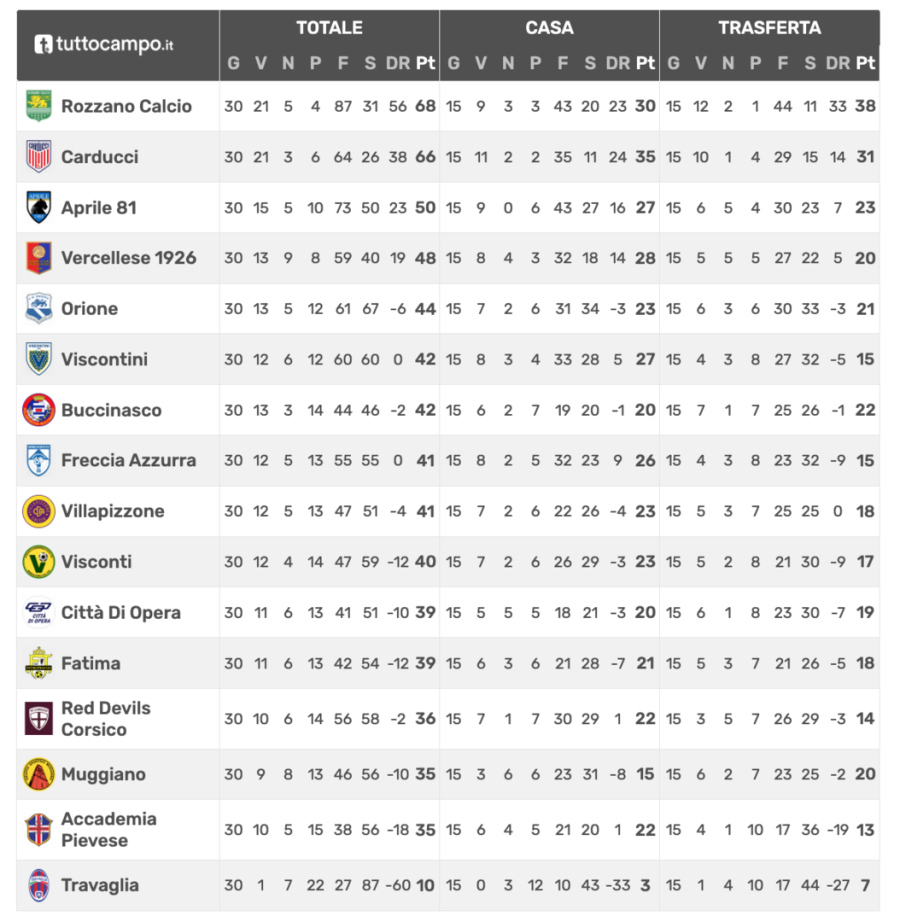Viewport: 900px width, 922px height.
Task: Click the Aprile 81 team badge
Action: coord(38,208)
